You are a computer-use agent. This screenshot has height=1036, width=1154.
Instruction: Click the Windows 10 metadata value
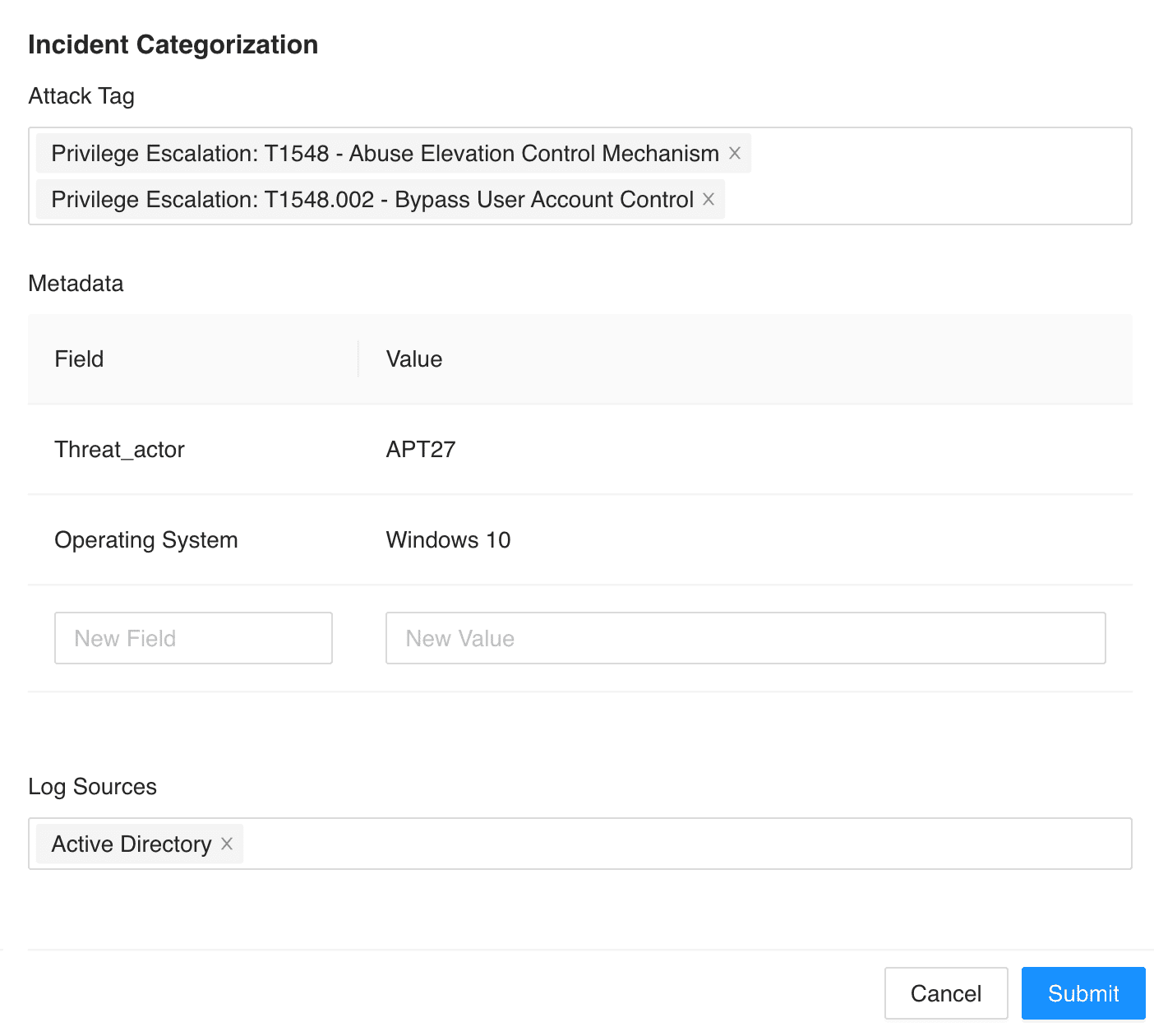pos(449,539)
